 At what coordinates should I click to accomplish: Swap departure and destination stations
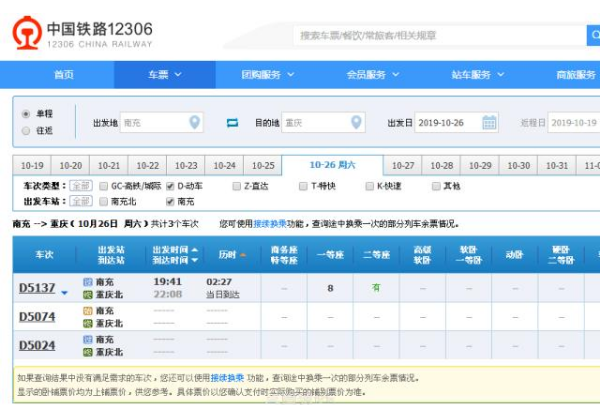click(233, 123)
